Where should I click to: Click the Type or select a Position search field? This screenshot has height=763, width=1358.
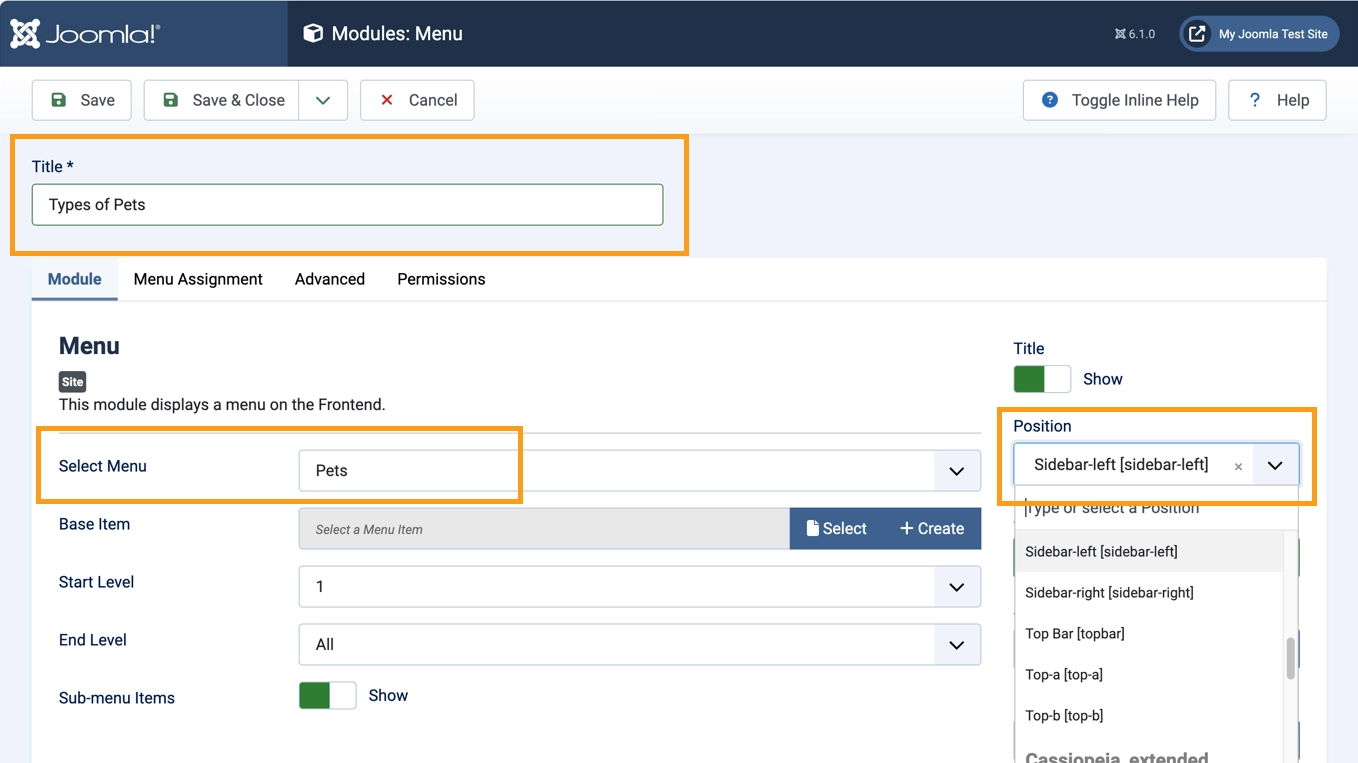click(x=1156, y=508)
